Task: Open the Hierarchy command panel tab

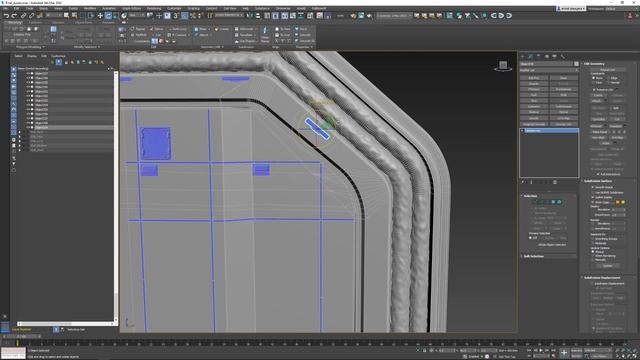Action: pyautogui.click(x=539, y=56)
